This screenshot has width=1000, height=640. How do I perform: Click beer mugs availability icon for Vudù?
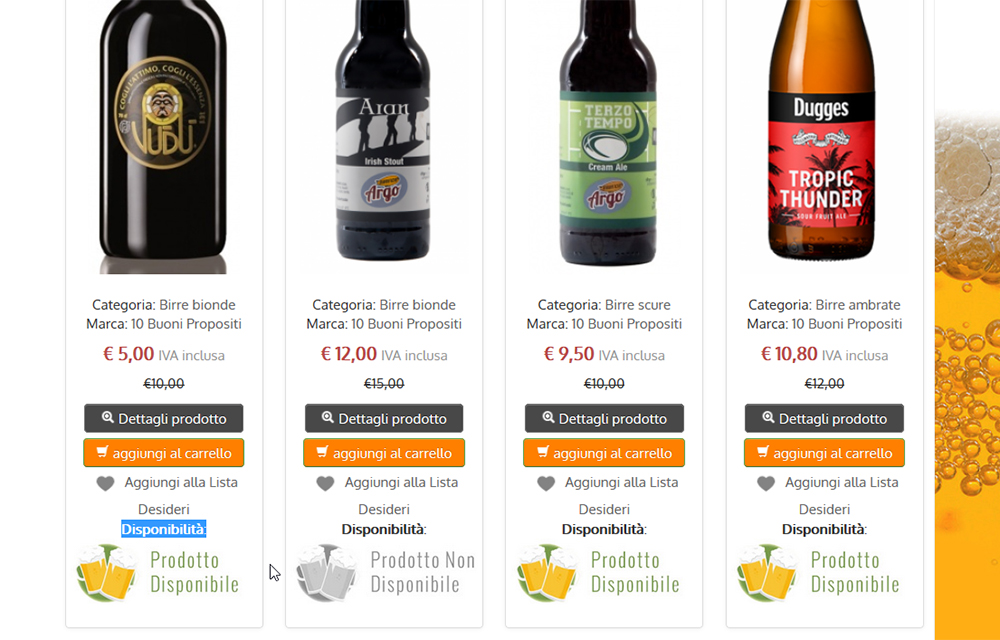click(107, 572)
